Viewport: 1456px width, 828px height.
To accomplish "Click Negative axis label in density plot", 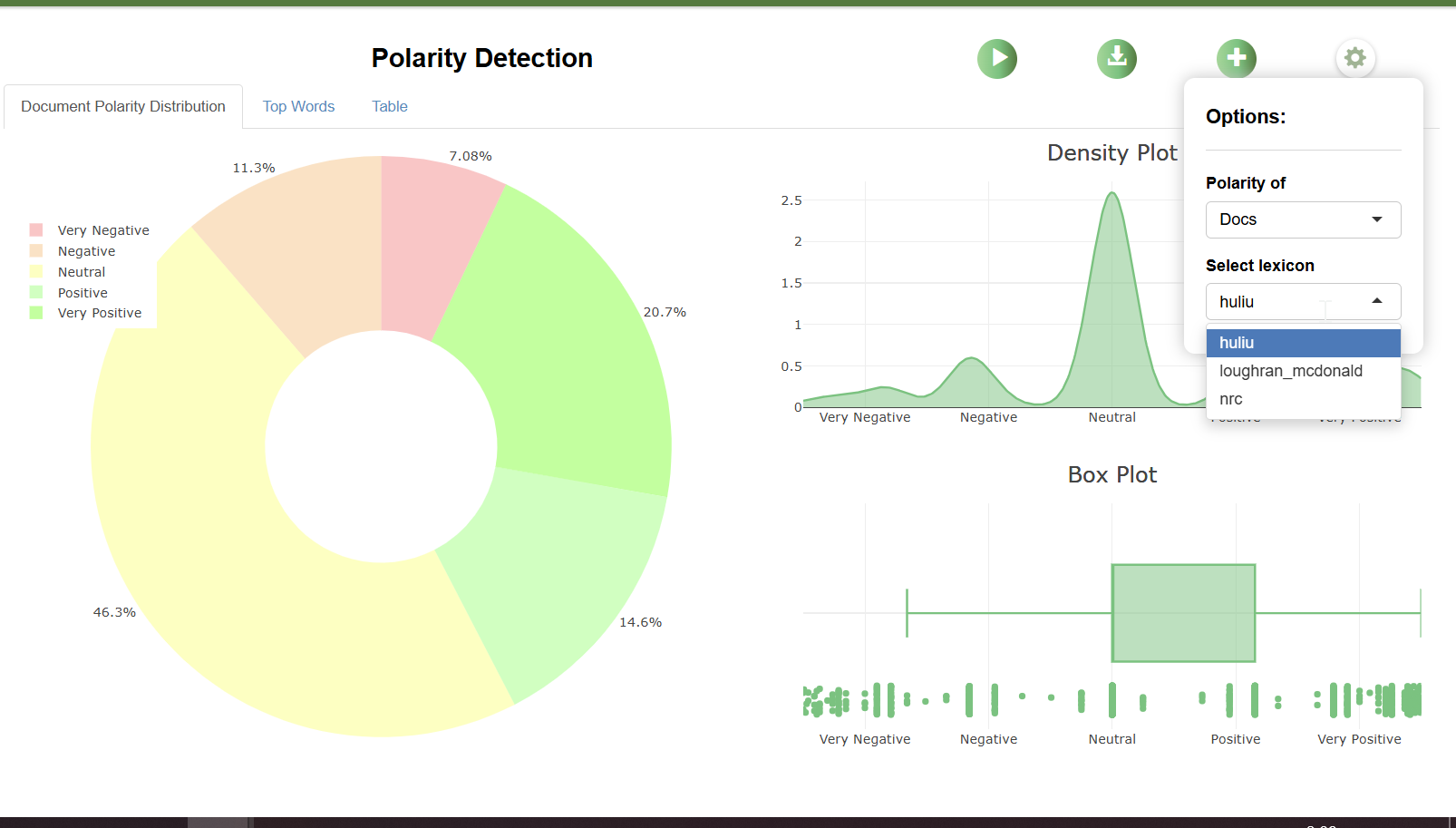I will [988, 417].
